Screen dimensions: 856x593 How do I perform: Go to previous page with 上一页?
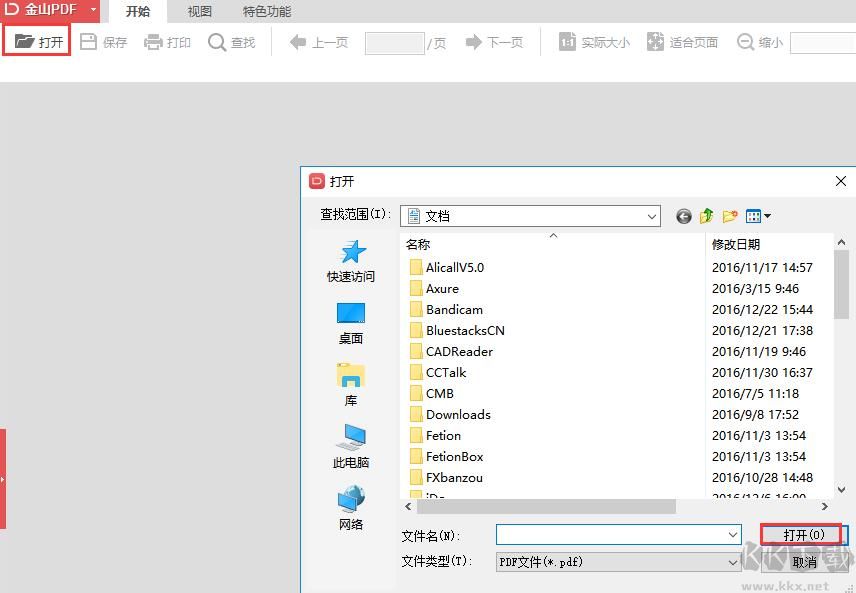[317, 42]
